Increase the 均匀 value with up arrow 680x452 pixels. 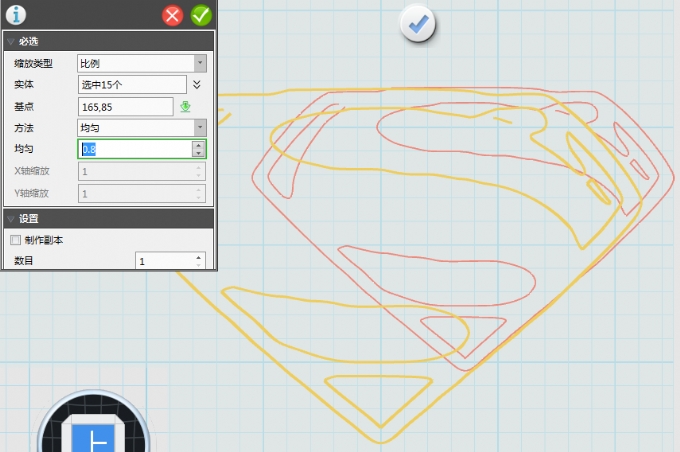pos(199,145)
